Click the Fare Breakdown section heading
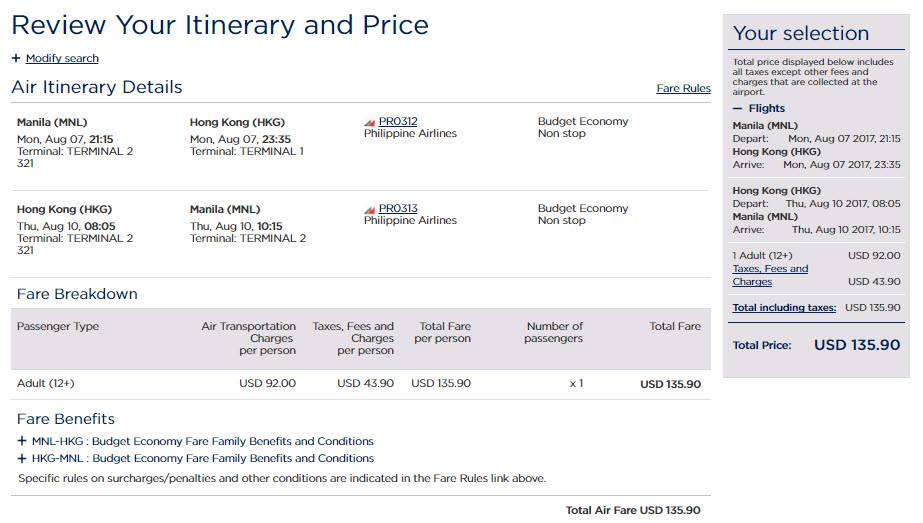Screen dimensions: 923x523 point(77,294)
